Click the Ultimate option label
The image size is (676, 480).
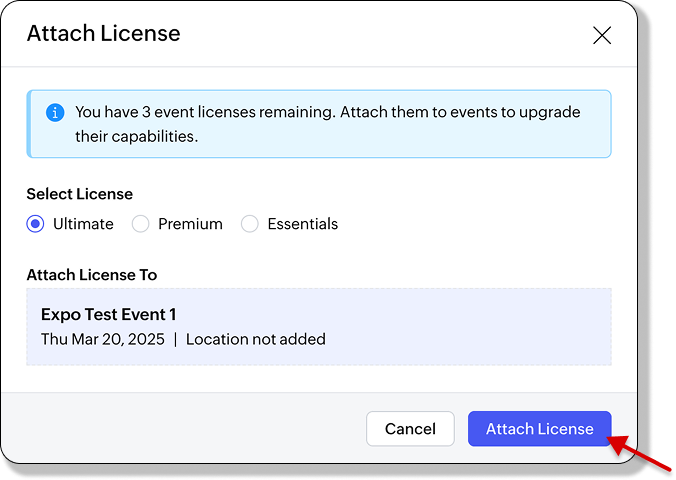(83, 224)
